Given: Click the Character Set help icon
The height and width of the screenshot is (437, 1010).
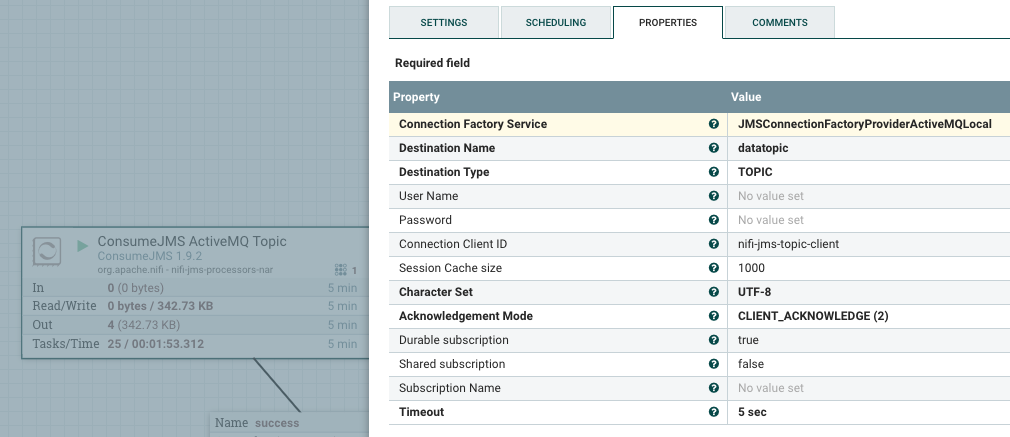Looking at the screenshot, I should pyautogui.click(x=714, y=292).
